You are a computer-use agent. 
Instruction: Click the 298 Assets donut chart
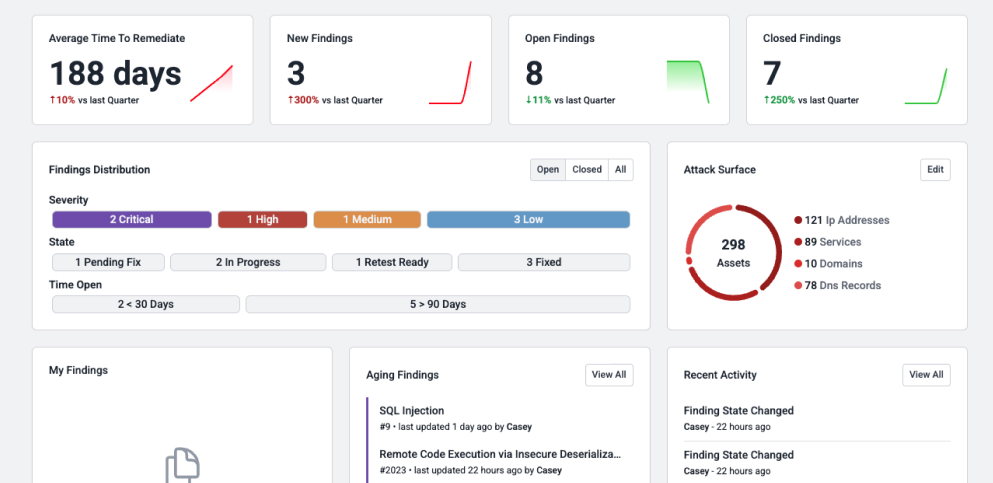click(733, 253)
